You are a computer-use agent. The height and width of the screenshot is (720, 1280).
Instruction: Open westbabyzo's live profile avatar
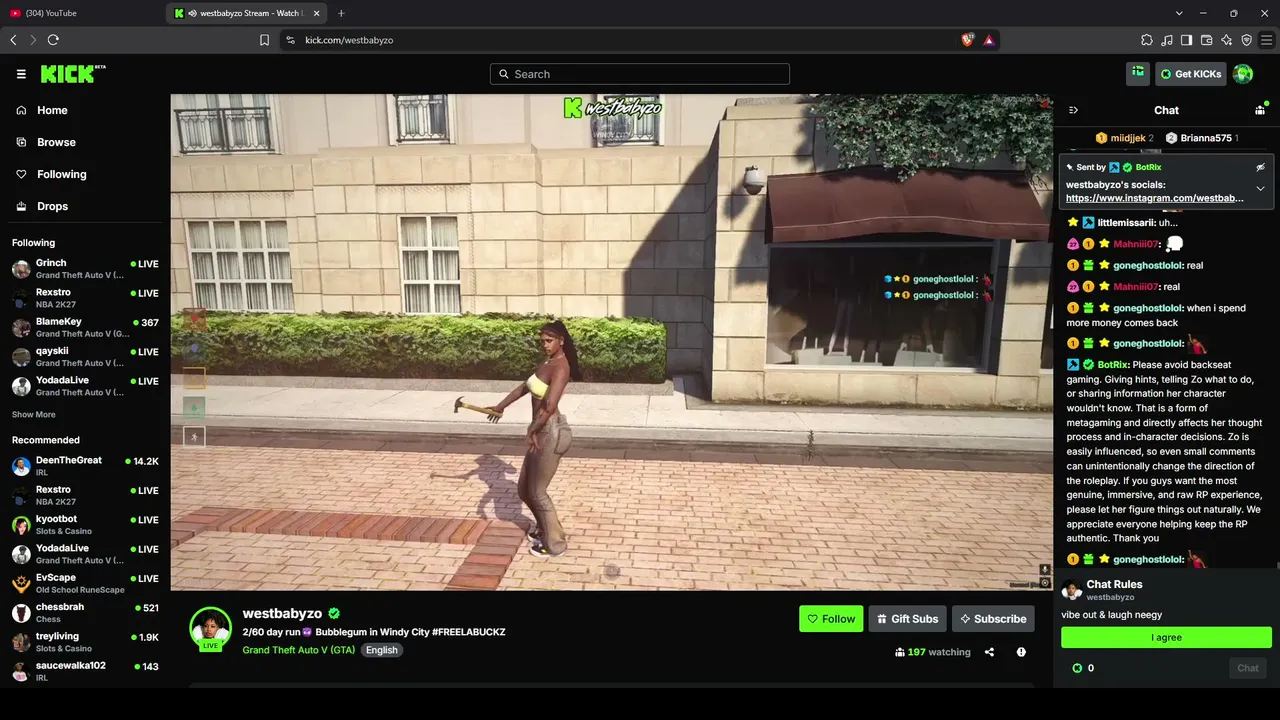point(211,628)
